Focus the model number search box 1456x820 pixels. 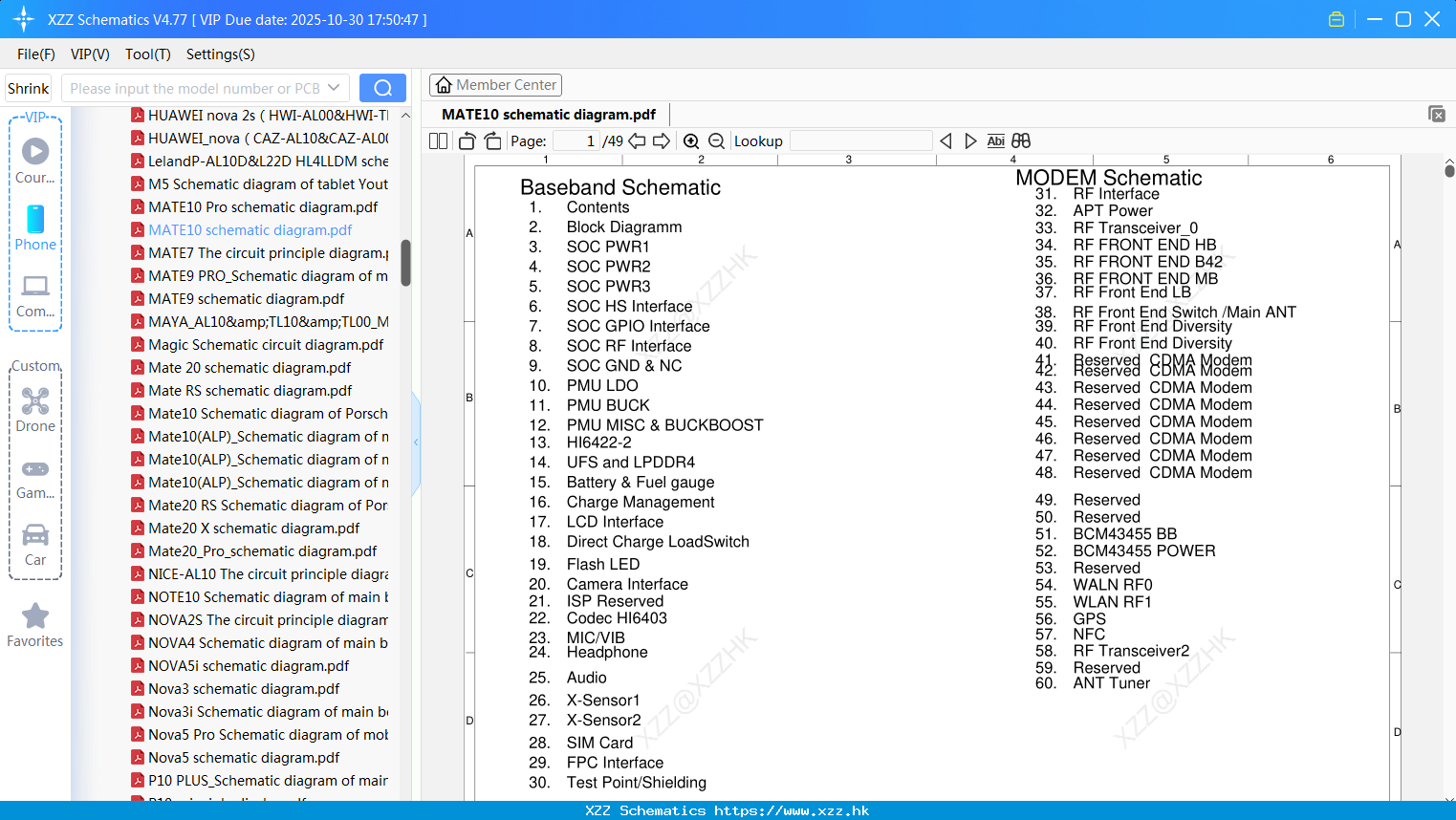(194, 88)
